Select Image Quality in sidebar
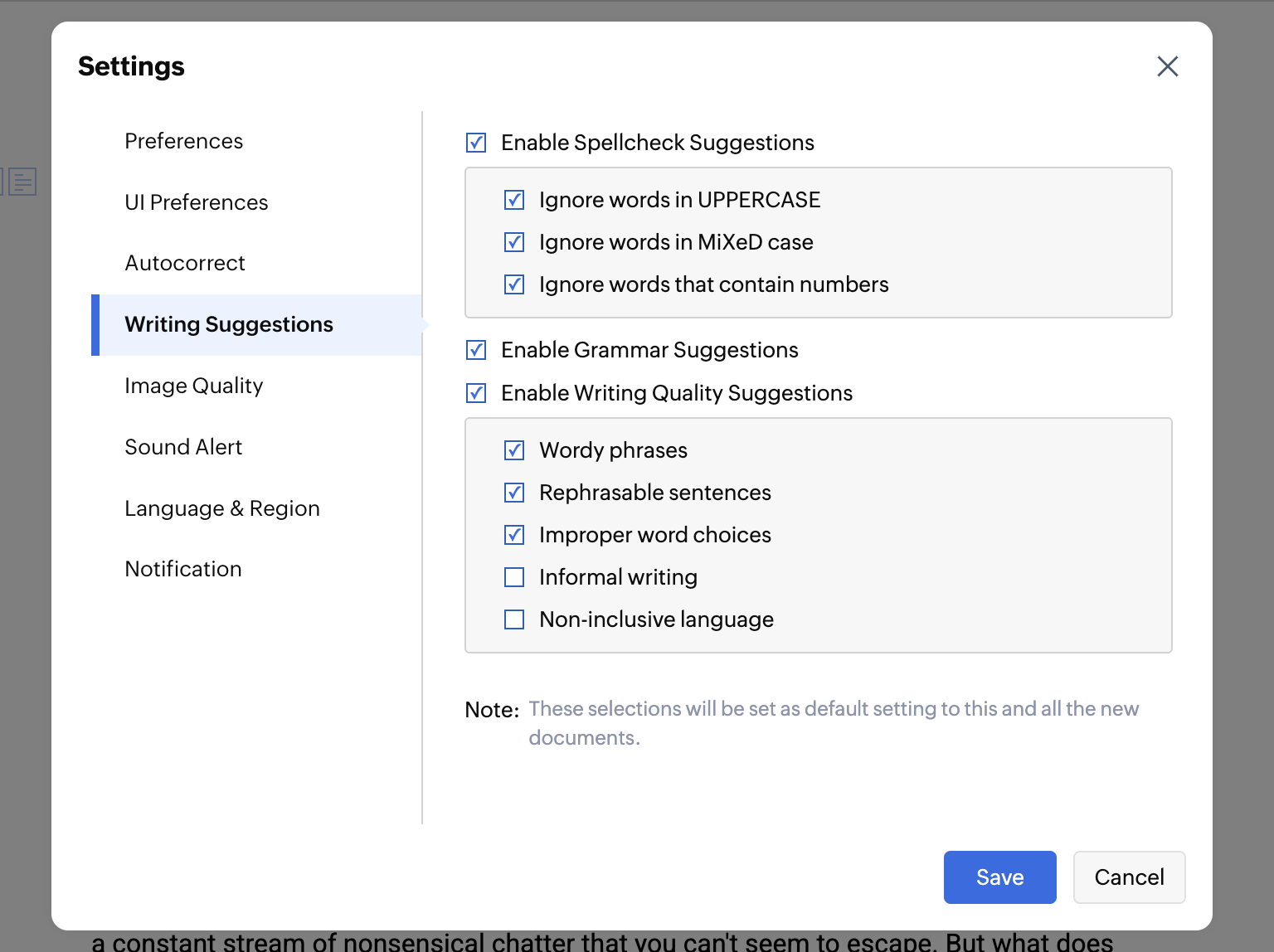 [x=193, y=386]
